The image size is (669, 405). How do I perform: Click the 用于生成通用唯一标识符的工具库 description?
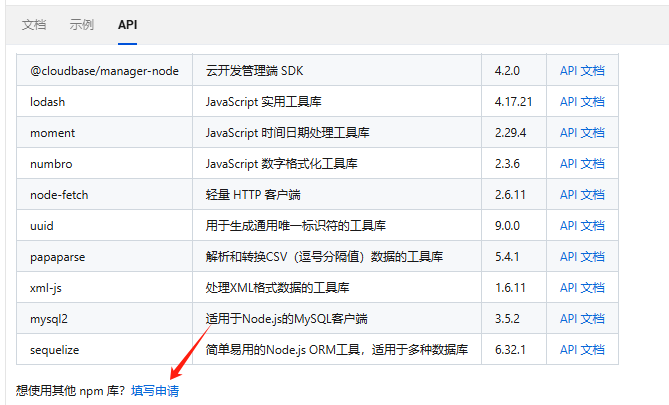point(295,225)
